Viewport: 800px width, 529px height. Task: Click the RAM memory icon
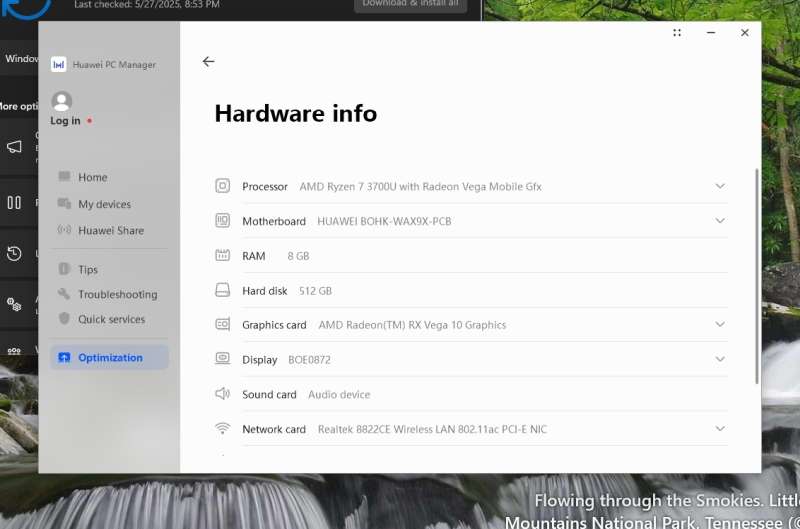tap(222, 255)
